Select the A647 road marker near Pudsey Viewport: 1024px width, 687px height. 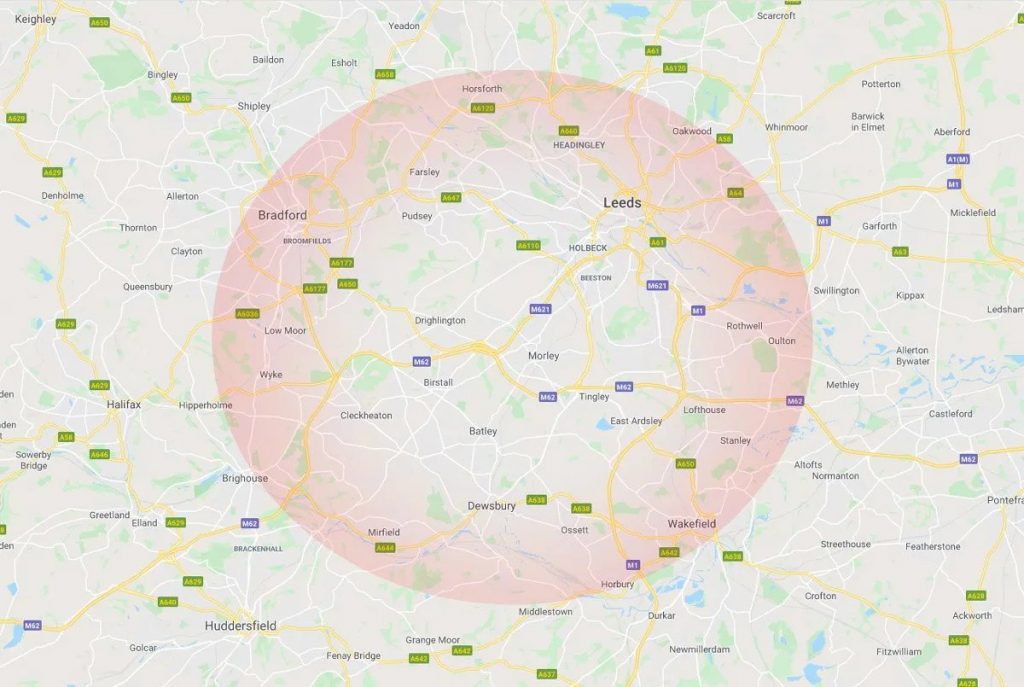pos(451,197)
